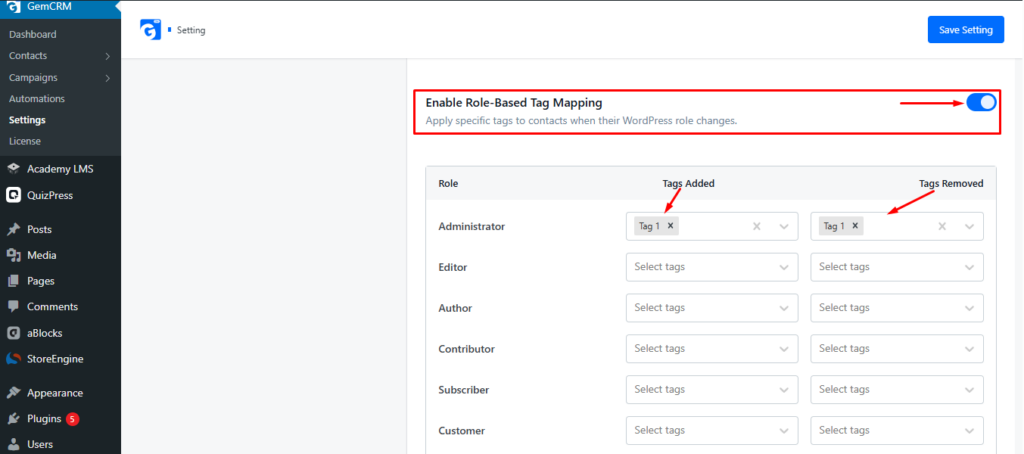Open Contributor Tags Removed select dropdown
Image resolution: width=1024 pixels, height=454 pixels.
pyautogui.click(x=897, y=349)
